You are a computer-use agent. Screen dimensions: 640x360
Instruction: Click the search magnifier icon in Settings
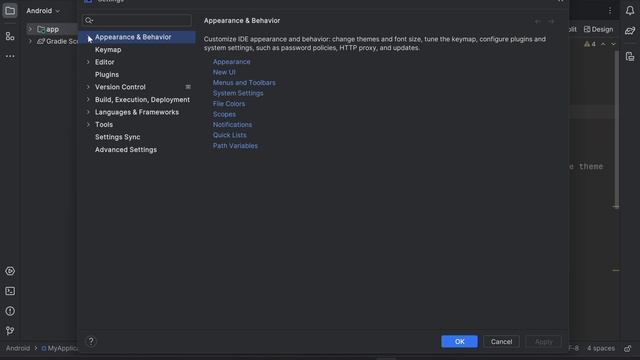click(x=89, y=20)
